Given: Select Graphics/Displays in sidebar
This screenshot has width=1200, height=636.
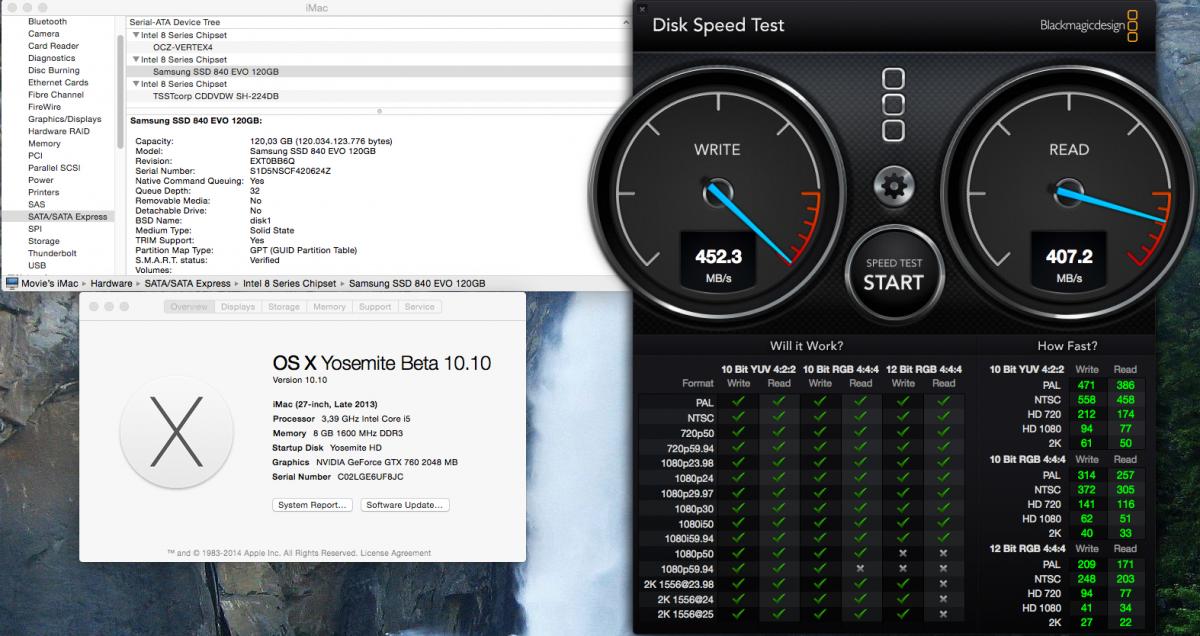Looking at the screenshot, I should [x=65, y=119].
